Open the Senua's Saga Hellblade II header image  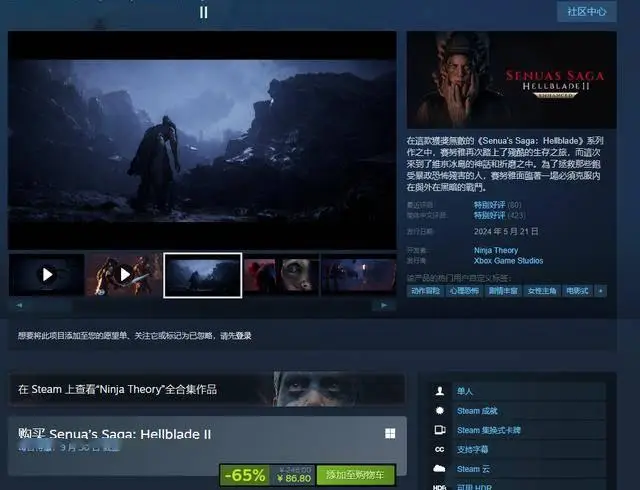(x=511, y=80)
